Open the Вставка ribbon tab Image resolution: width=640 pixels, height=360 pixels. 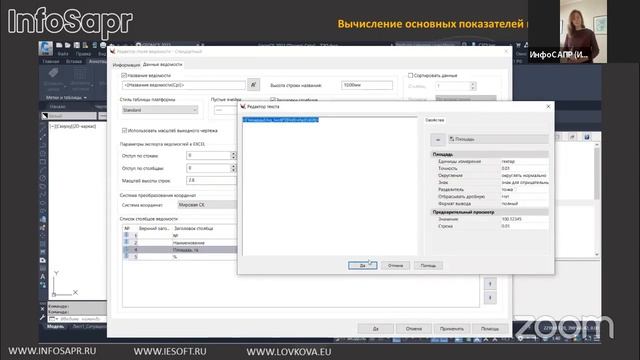(x=74, y=61)
